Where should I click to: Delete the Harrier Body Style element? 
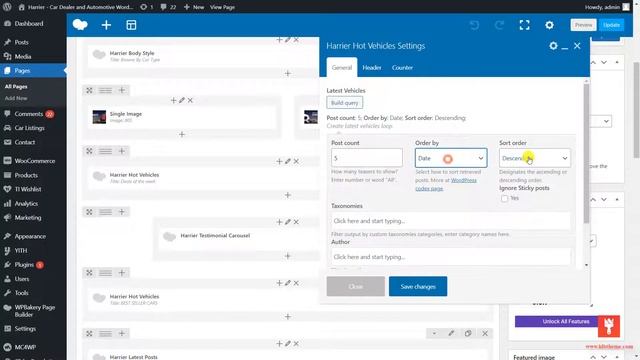296,40
